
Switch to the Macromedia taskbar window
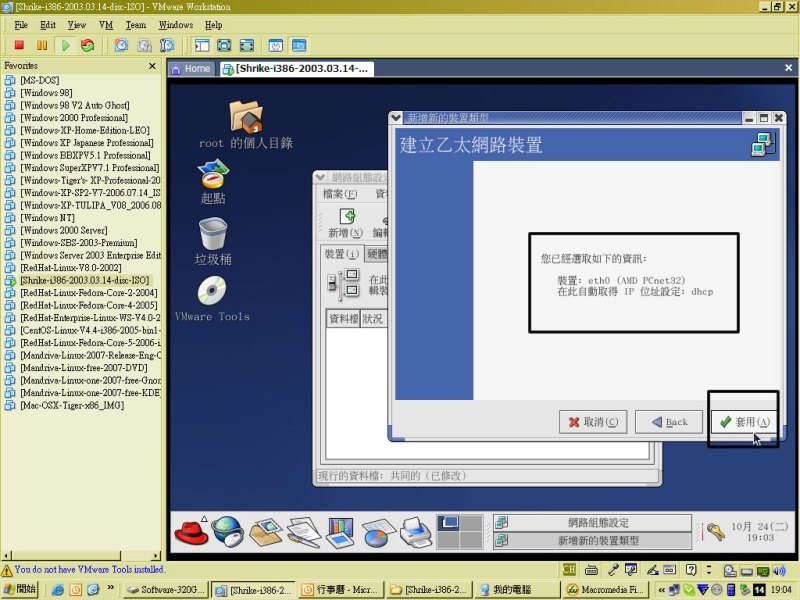[x=605, y=590]
